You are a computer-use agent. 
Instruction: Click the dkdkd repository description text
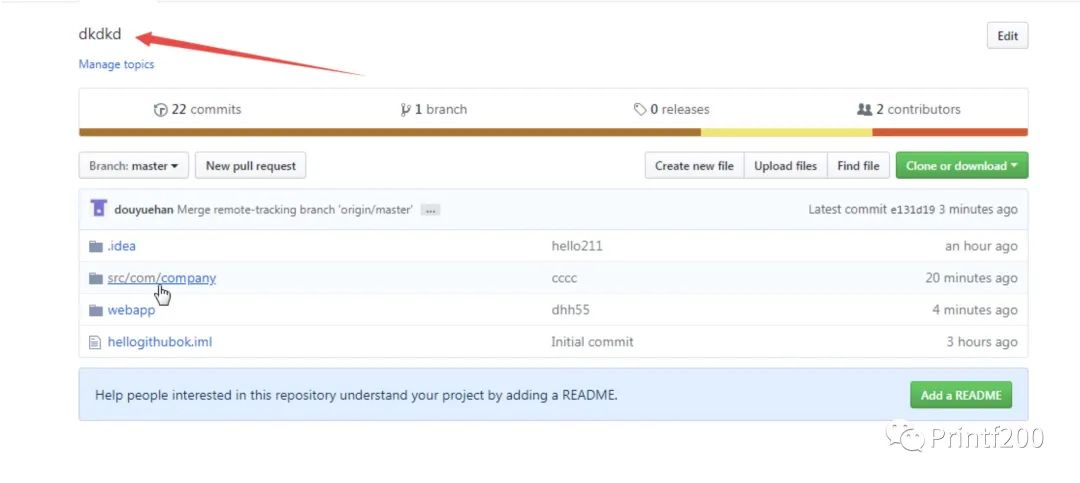click(100, 34)
